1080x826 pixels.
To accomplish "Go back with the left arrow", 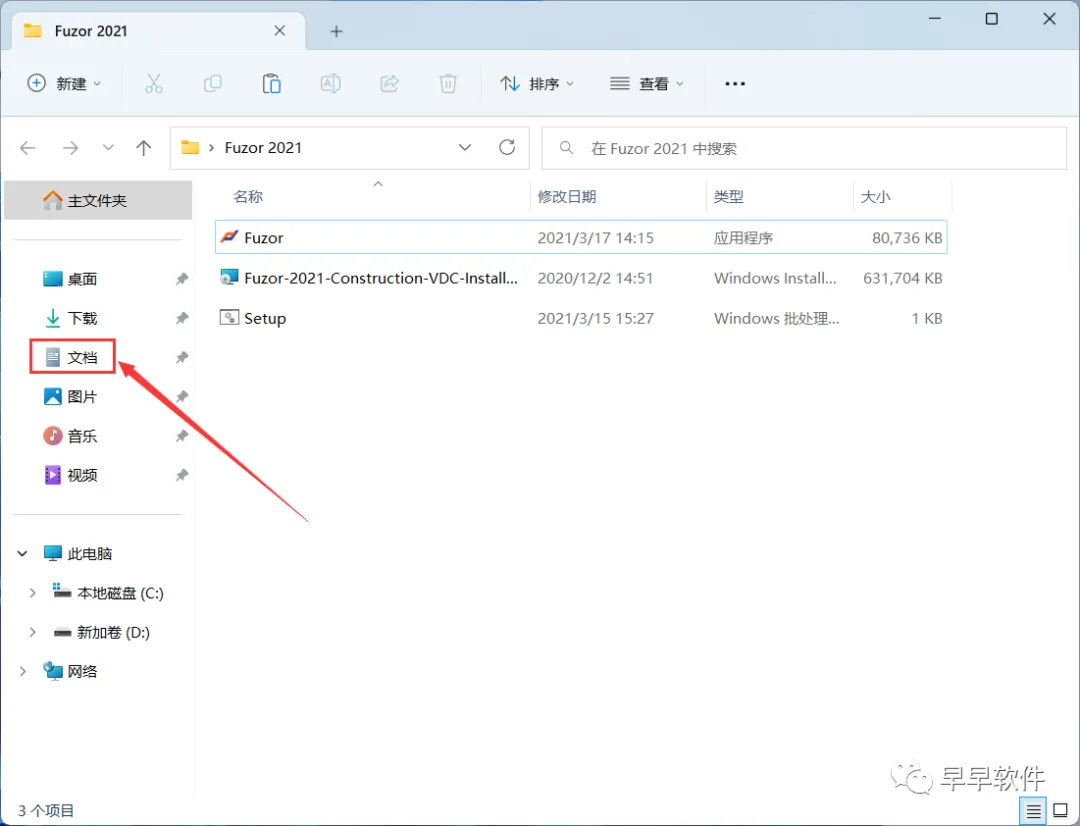I will (28, 147).
